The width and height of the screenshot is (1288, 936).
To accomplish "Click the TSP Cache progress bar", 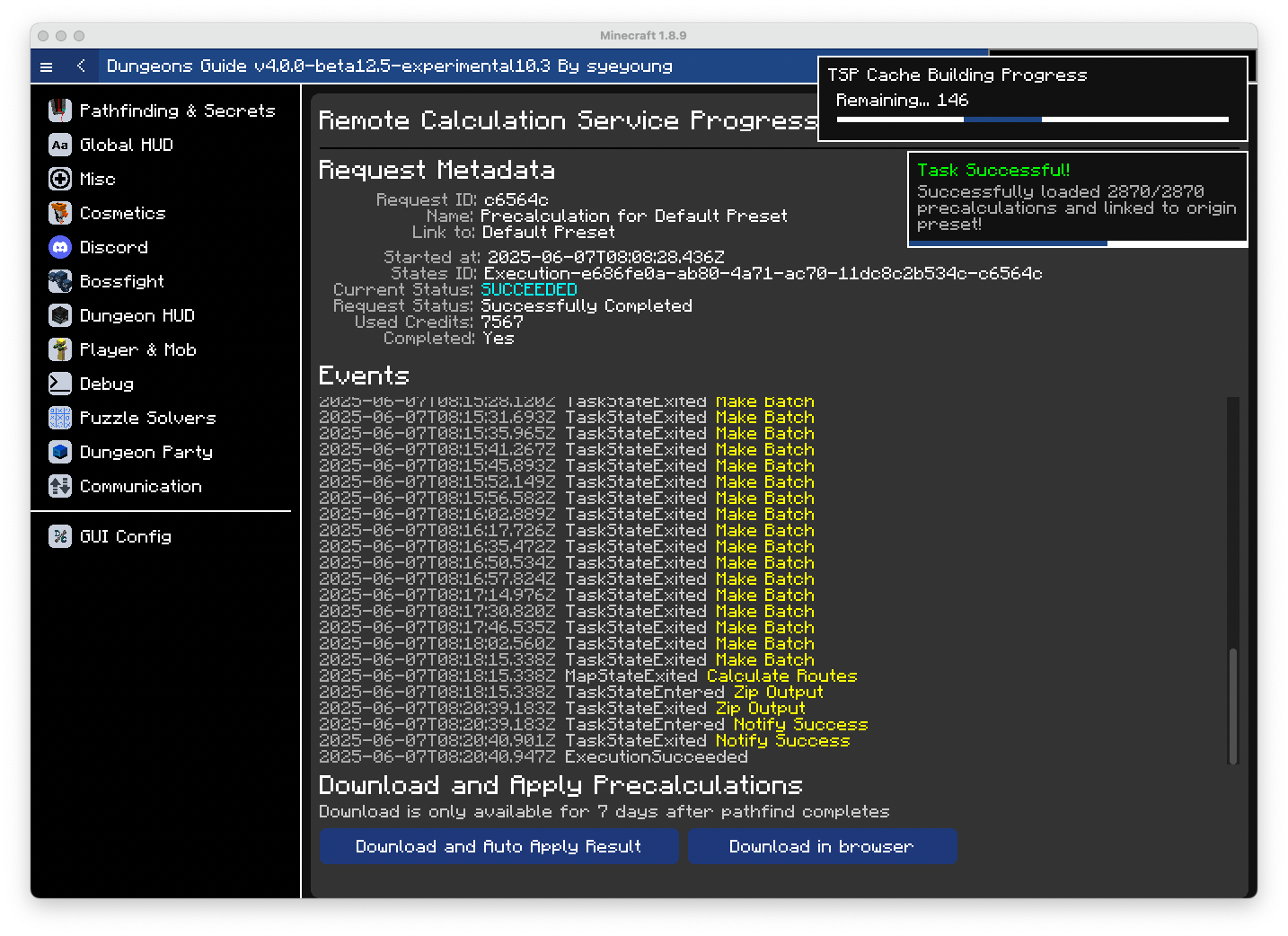I will coord(1032,119).
